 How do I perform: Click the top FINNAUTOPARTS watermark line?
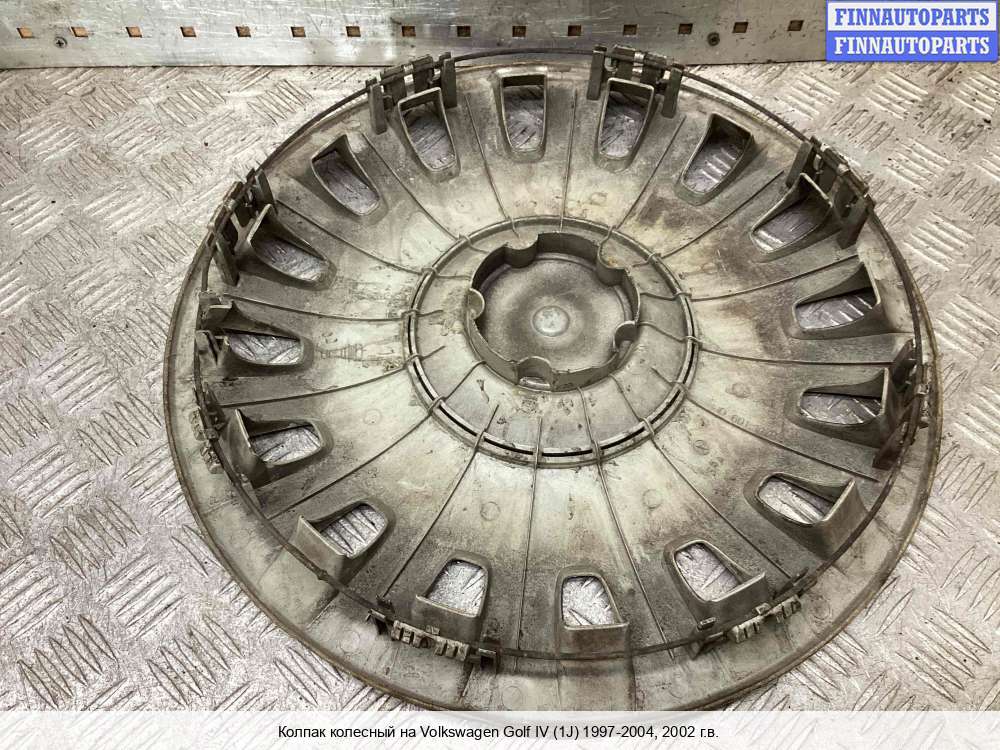click(x=911, y=16)
